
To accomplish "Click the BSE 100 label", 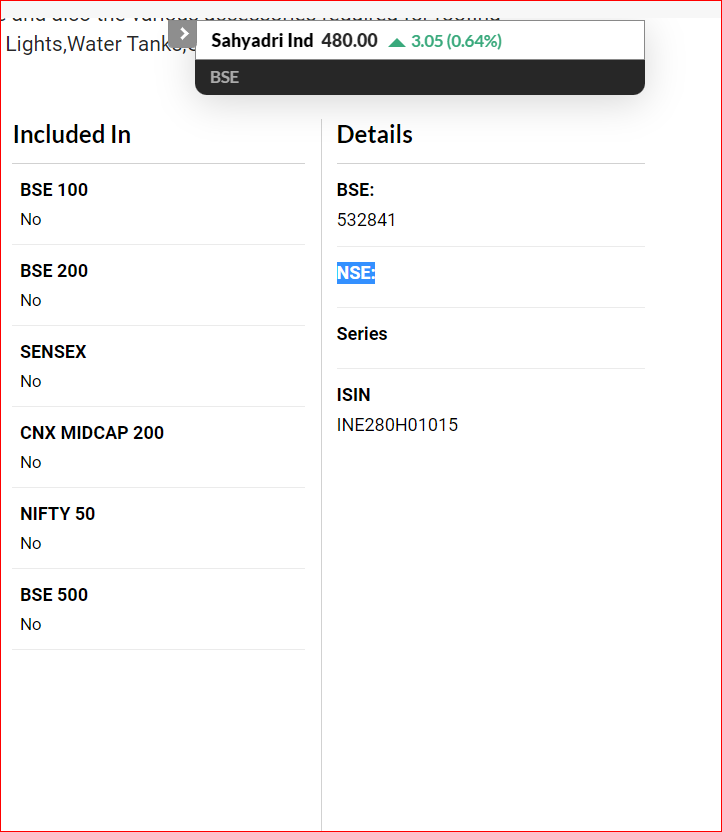I will point(54,190).
